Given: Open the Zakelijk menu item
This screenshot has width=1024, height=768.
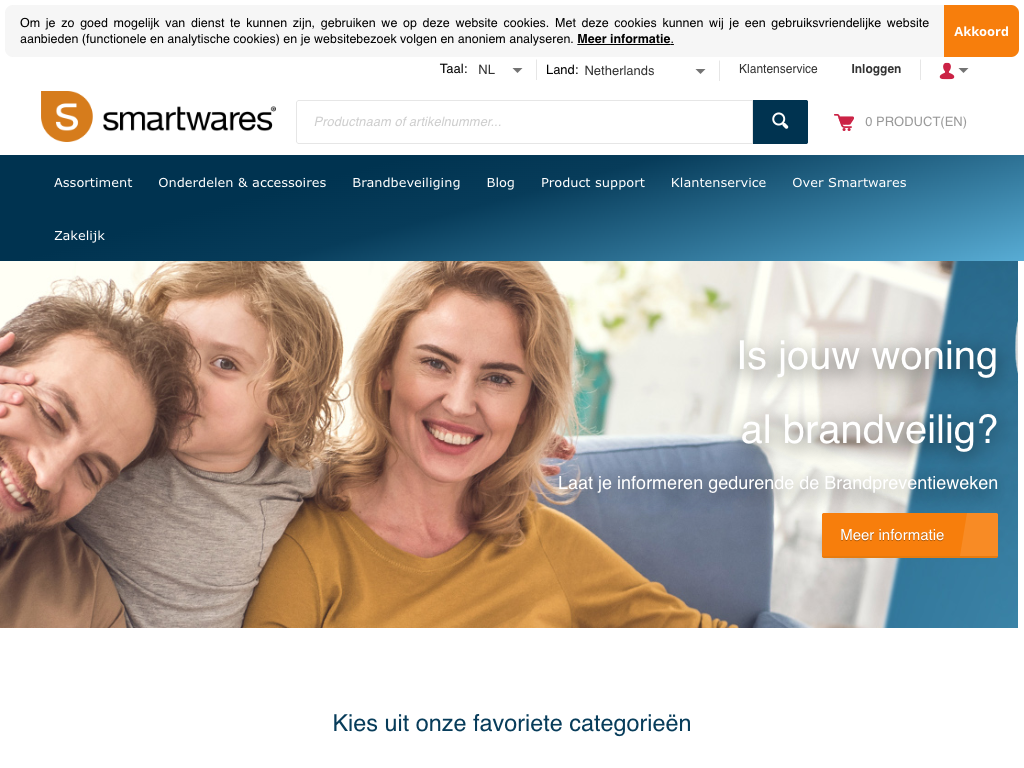Looking at the screenshot, I should [79, 236].
